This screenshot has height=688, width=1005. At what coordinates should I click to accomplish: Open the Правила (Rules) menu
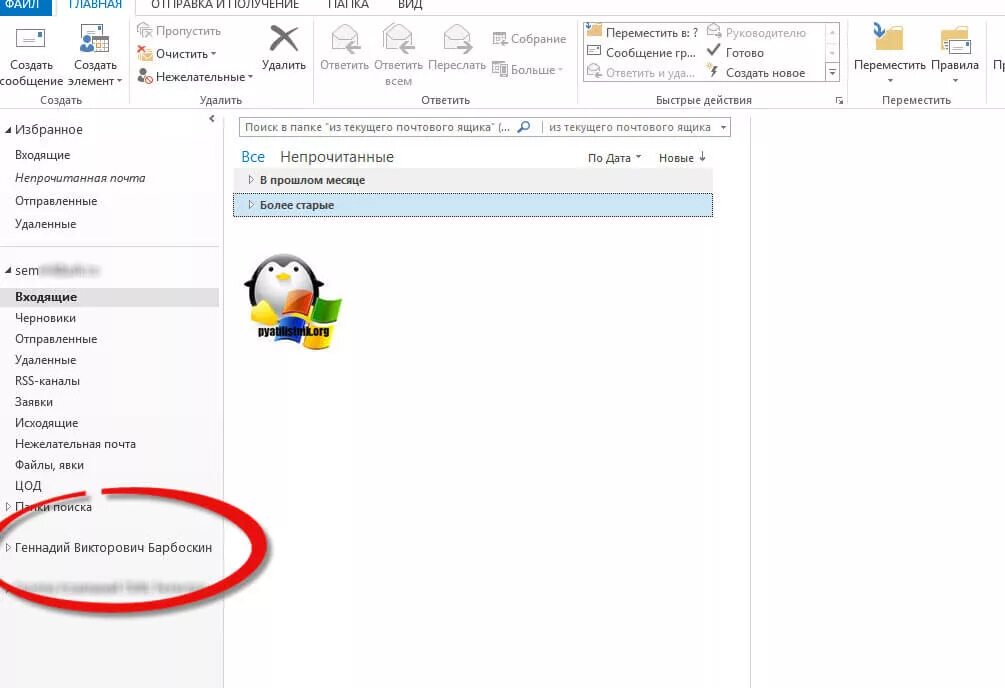(x=955, y=55)
